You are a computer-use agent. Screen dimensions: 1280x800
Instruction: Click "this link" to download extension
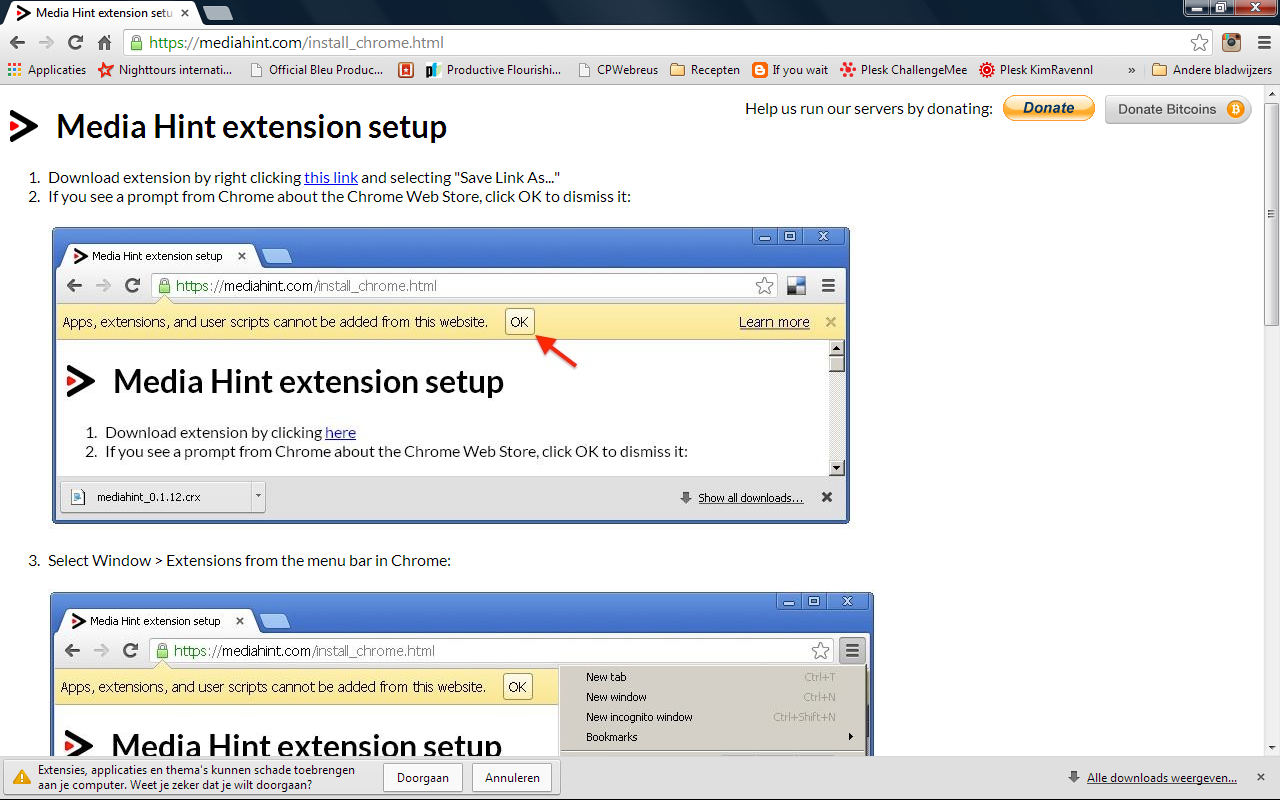click(331, 177)
